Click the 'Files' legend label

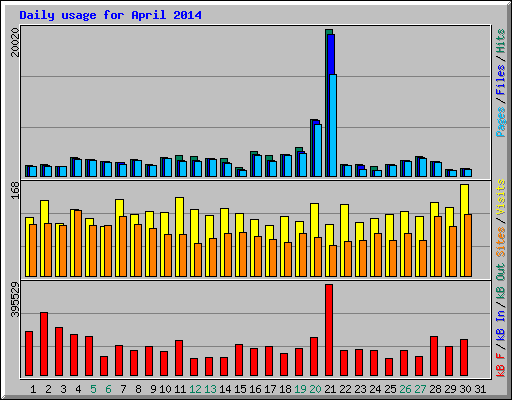pos(501,80)
